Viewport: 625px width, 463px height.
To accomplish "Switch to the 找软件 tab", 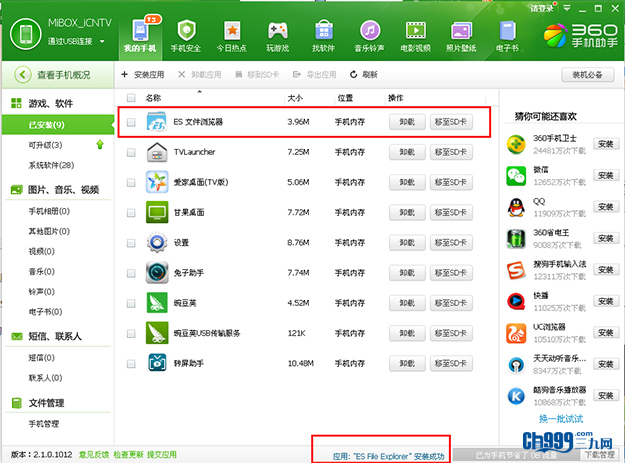I will tap(324, 34).
